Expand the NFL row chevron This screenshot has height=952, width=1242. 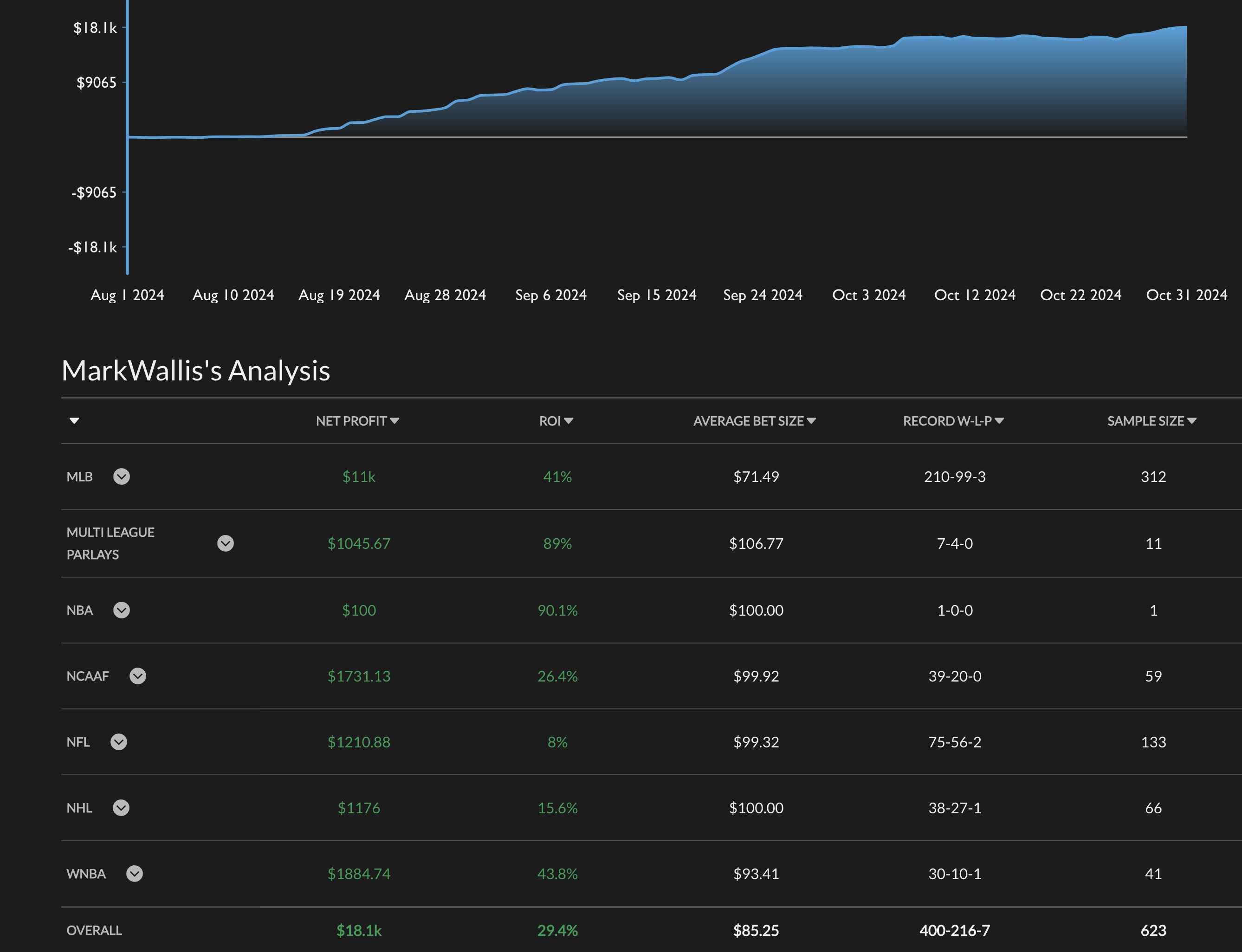[118, 742]
